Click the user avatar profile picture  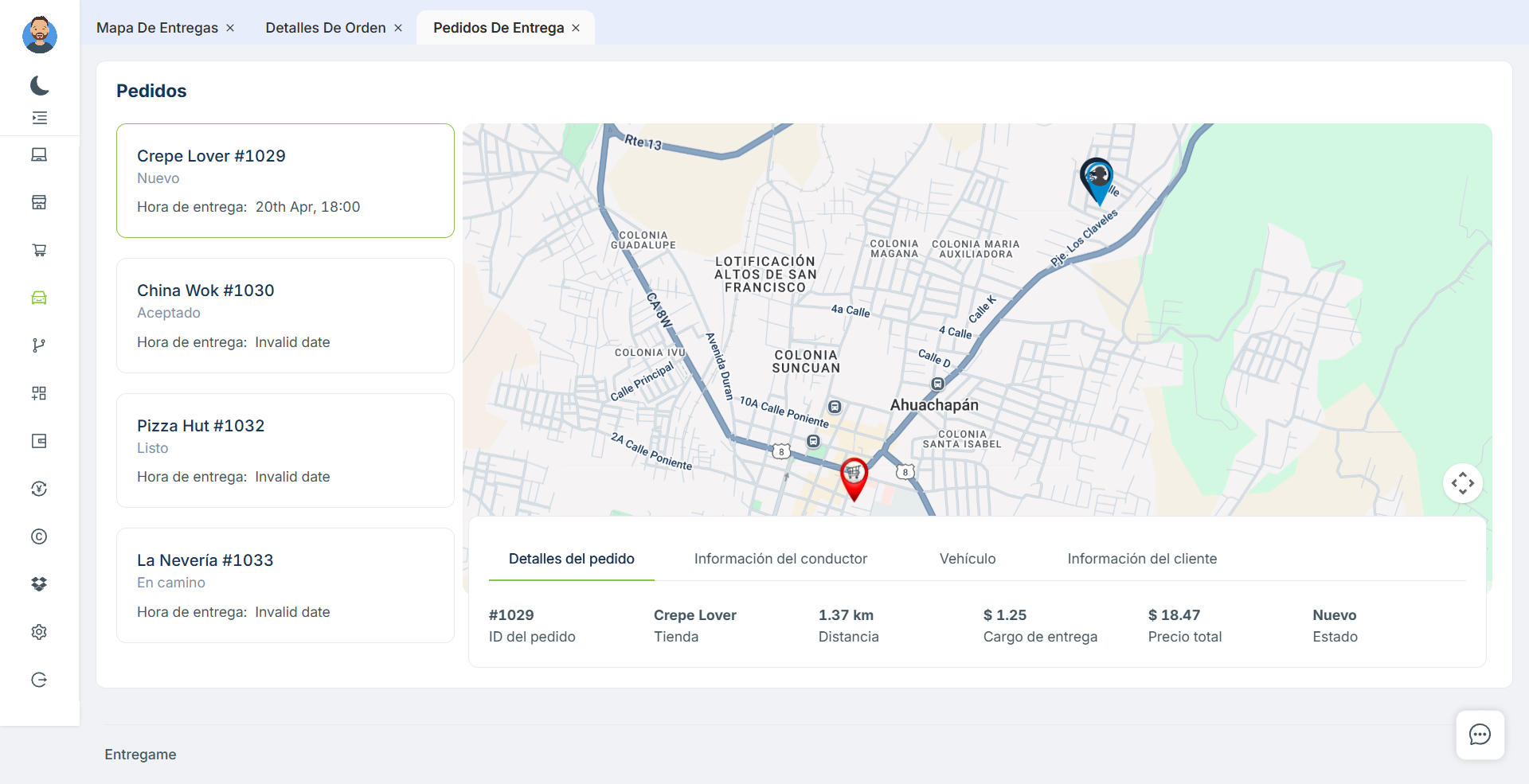pos(39,35)
